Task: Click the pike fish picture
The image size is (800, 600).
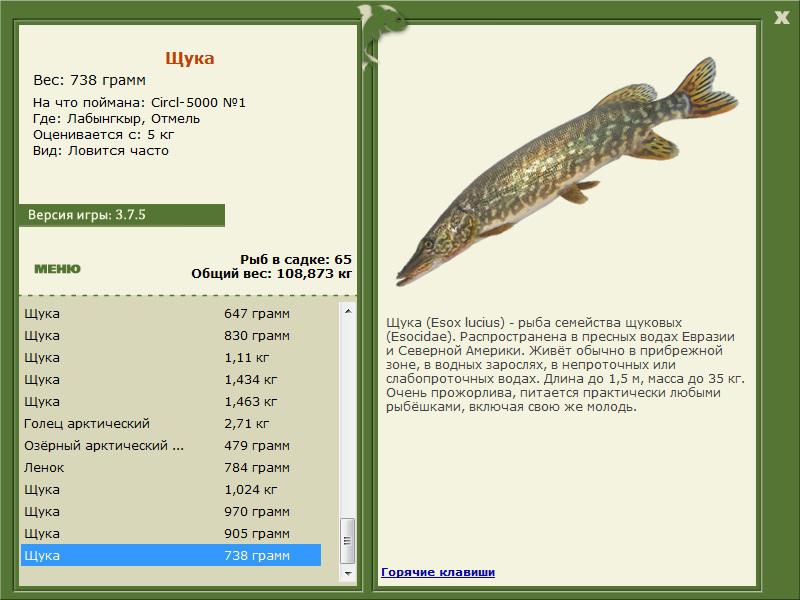Action: coord(566,171)
